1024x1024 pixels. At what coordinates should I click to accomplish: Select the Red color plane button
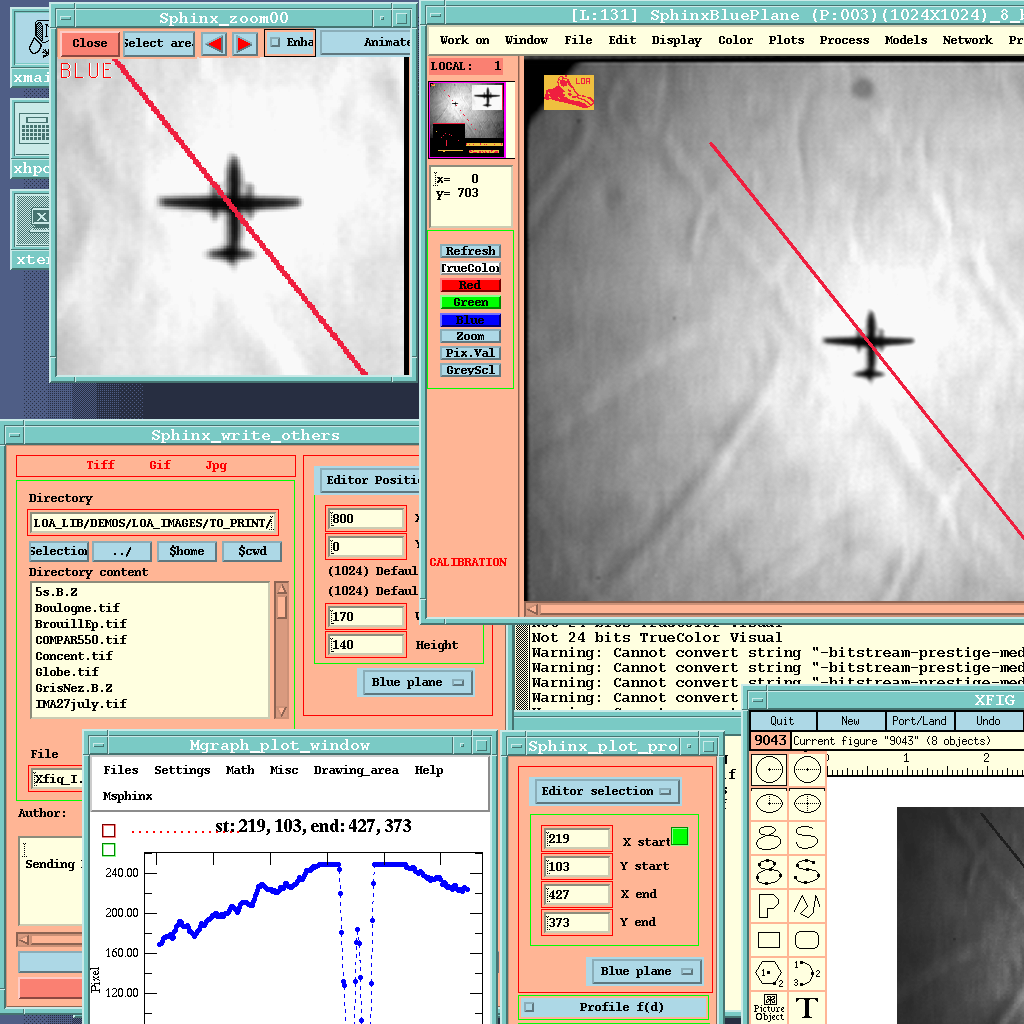click(470, 285)
